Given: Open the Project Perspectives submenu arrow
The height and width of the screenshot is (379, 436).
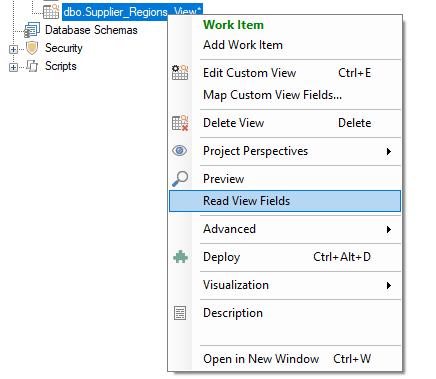Looking at the screenshot, I should 389,152.
